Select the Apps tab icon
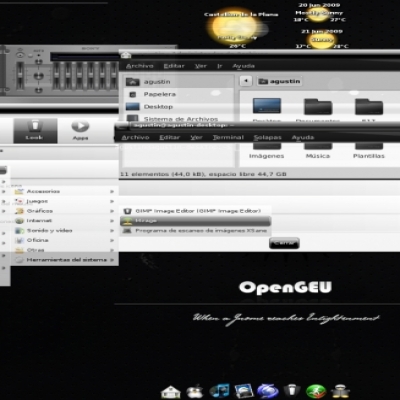Image resolution: width=400 pixels, height=400 pixels. [80, 127]
